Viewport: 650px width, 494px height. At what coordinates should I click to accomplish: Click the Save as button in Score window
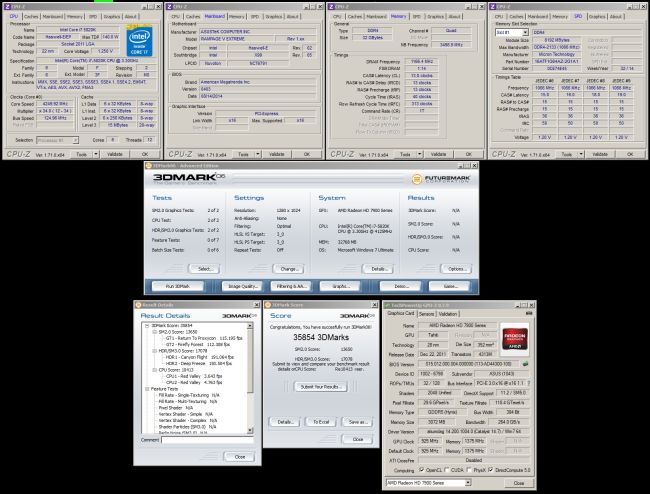[358, 422]
